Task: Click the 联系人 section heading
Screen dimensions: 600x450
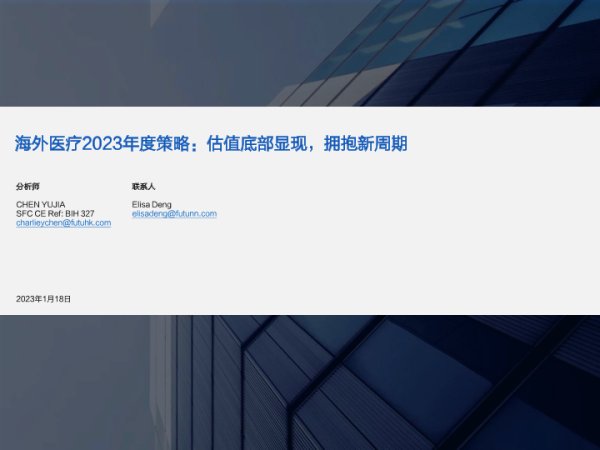Action: (143, 186)
